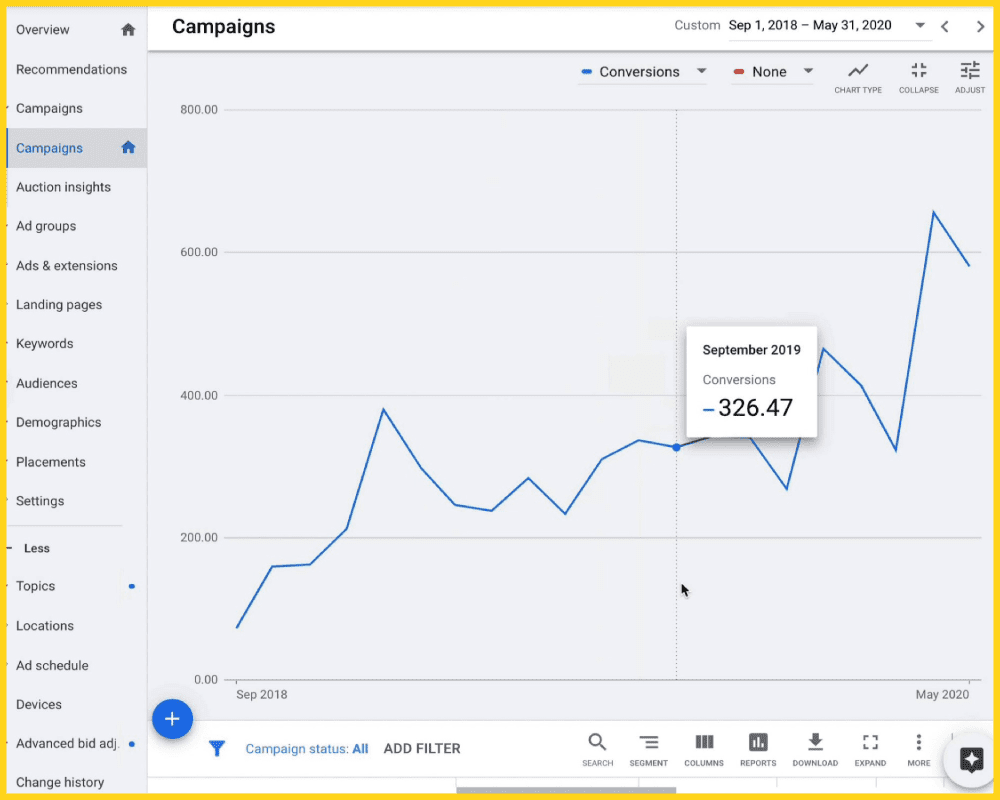Open Audiences section
The image size is (1000, 800).
[x=47, y=383]
